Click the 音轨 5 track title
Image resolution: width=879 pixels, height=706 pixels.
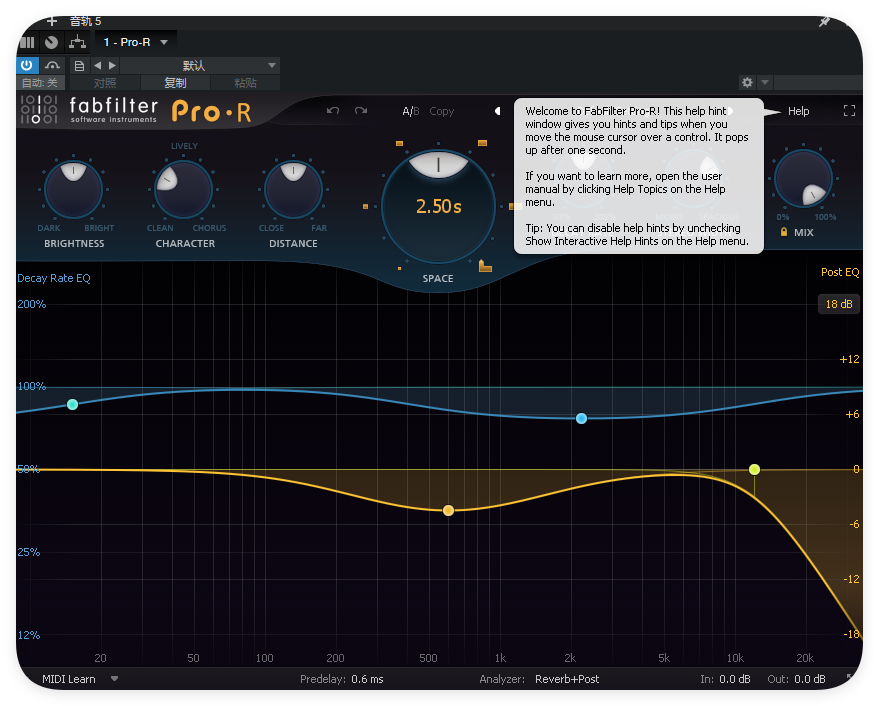pyautogui.click(x=85, y=21)
